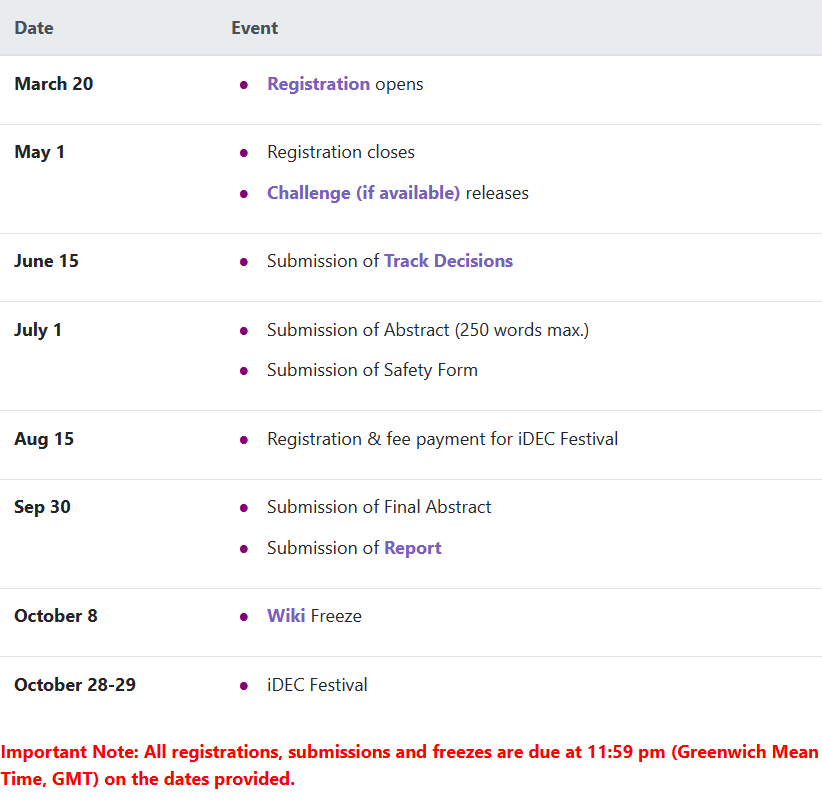822x805 pixels.
Task: Select the May 1 date cell
Action: pyautogui.click(x=39, y=153)
